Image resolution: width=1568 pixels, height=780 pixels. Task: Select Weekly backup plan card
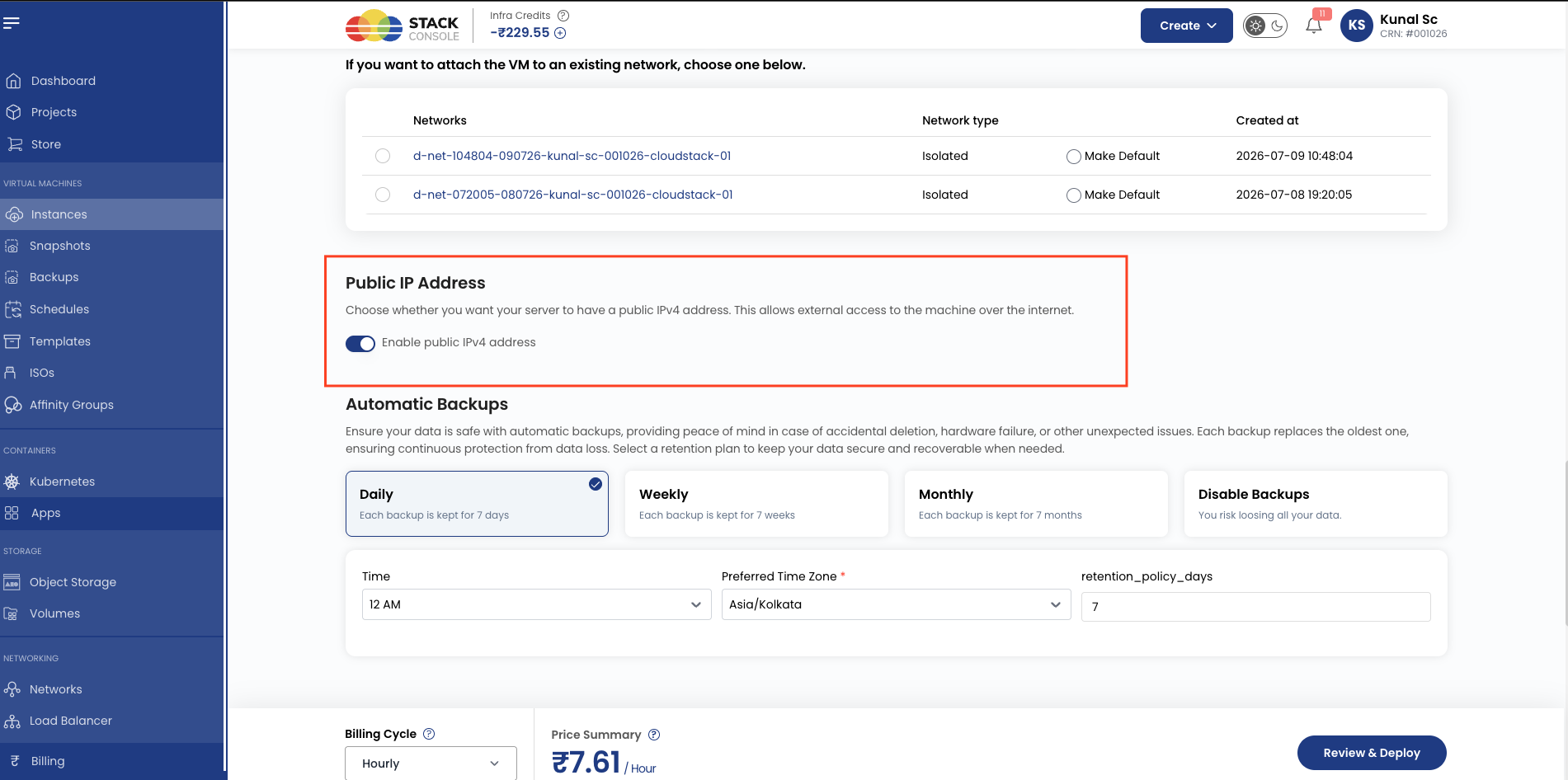coord(756,504)
